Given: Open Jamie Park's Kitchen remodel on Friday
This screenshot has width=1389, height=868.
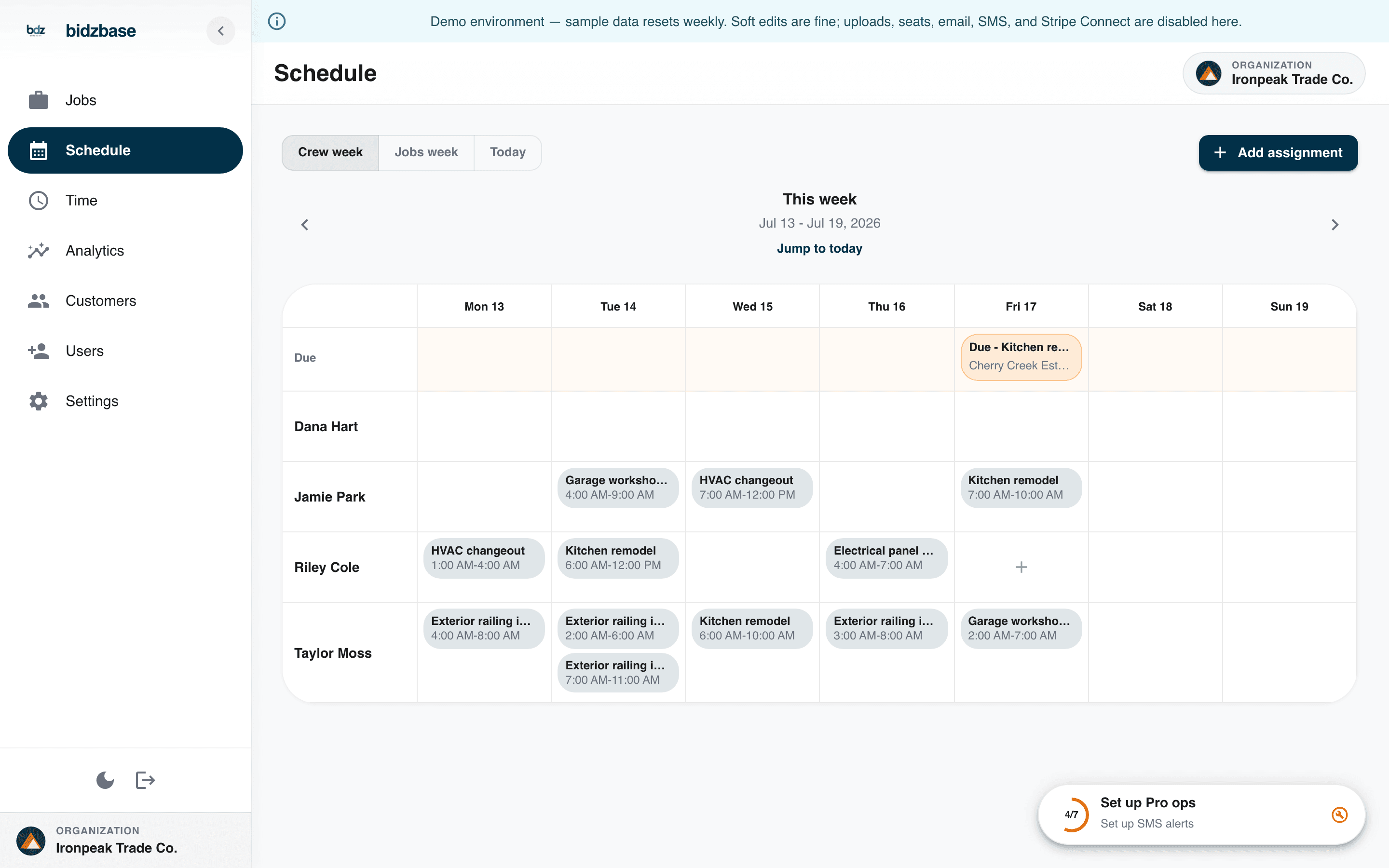Looking at the screenshot, I should 1021,488.
